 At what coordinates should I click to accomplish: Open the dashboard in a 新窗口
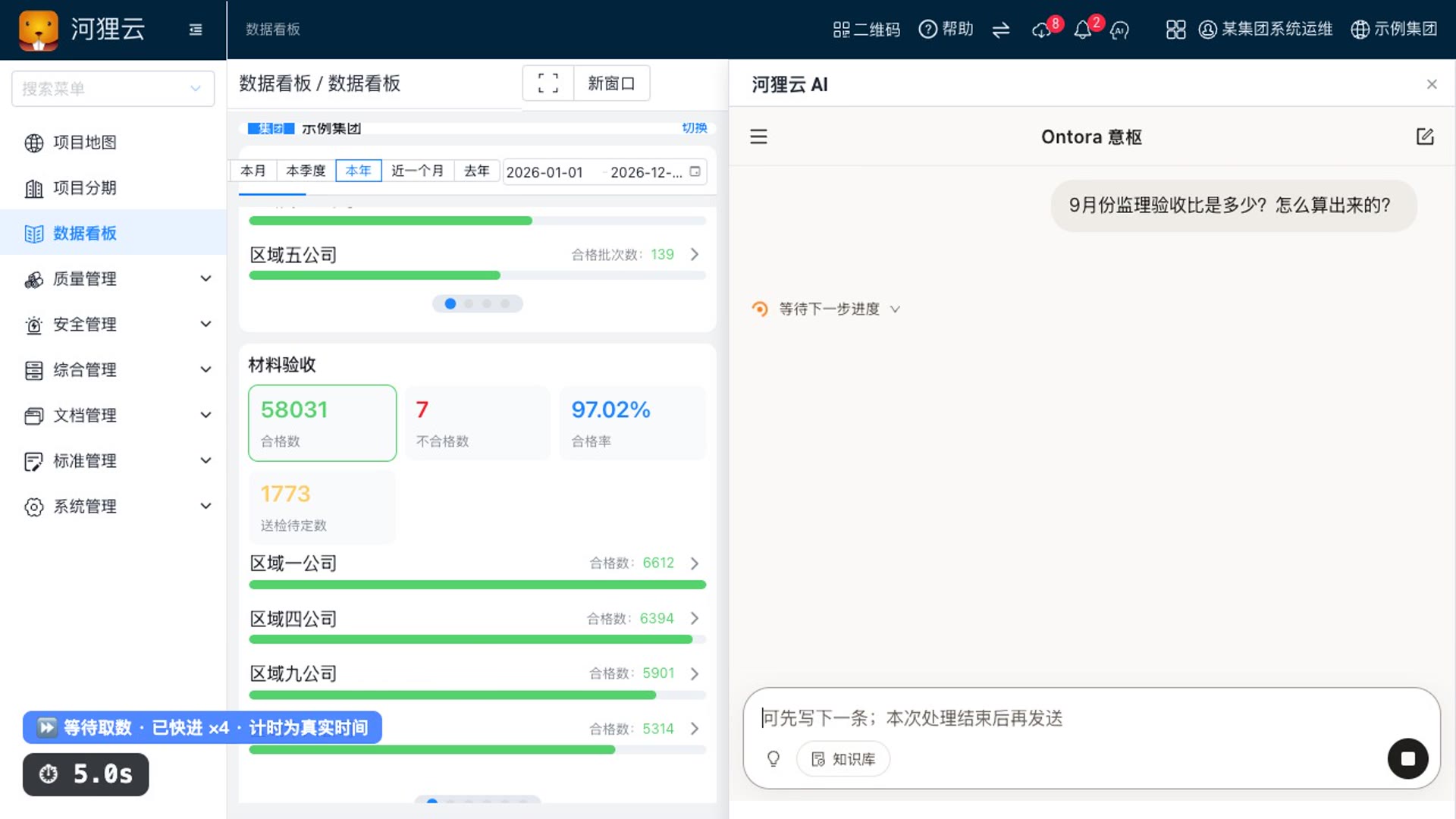[x=611, y=83]
